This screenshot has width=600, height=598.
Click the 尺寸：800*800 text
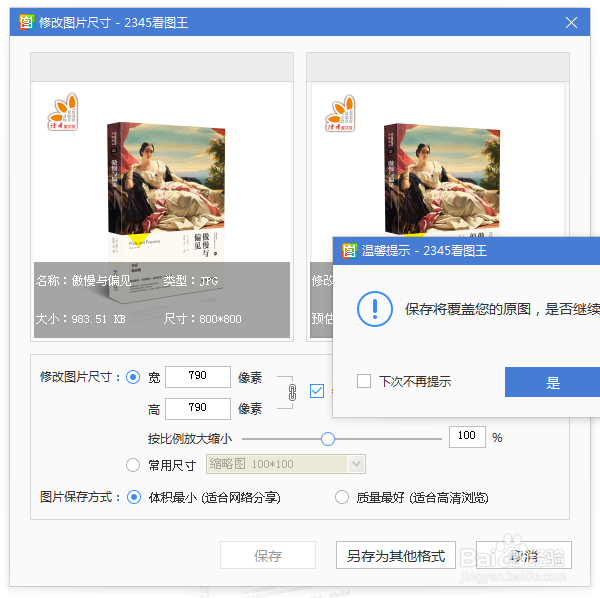(x=202, y=319)
